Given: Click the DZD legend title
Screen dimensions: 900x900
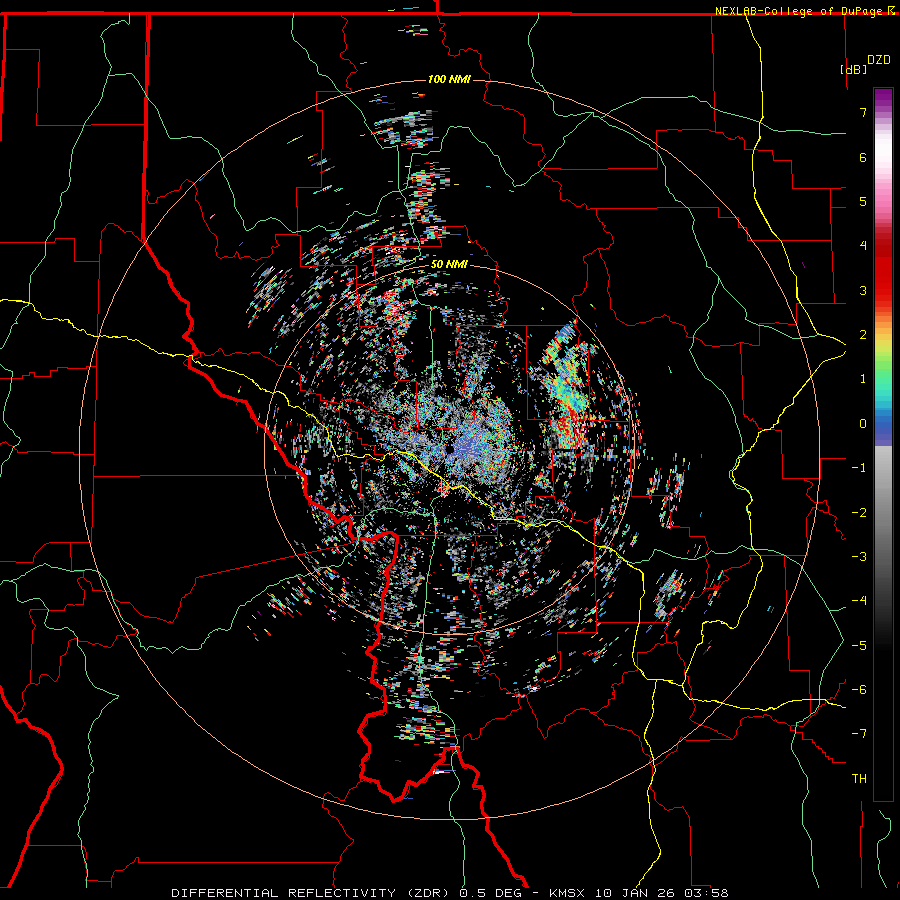Looking at the screenshot, I should click(879, 60).
